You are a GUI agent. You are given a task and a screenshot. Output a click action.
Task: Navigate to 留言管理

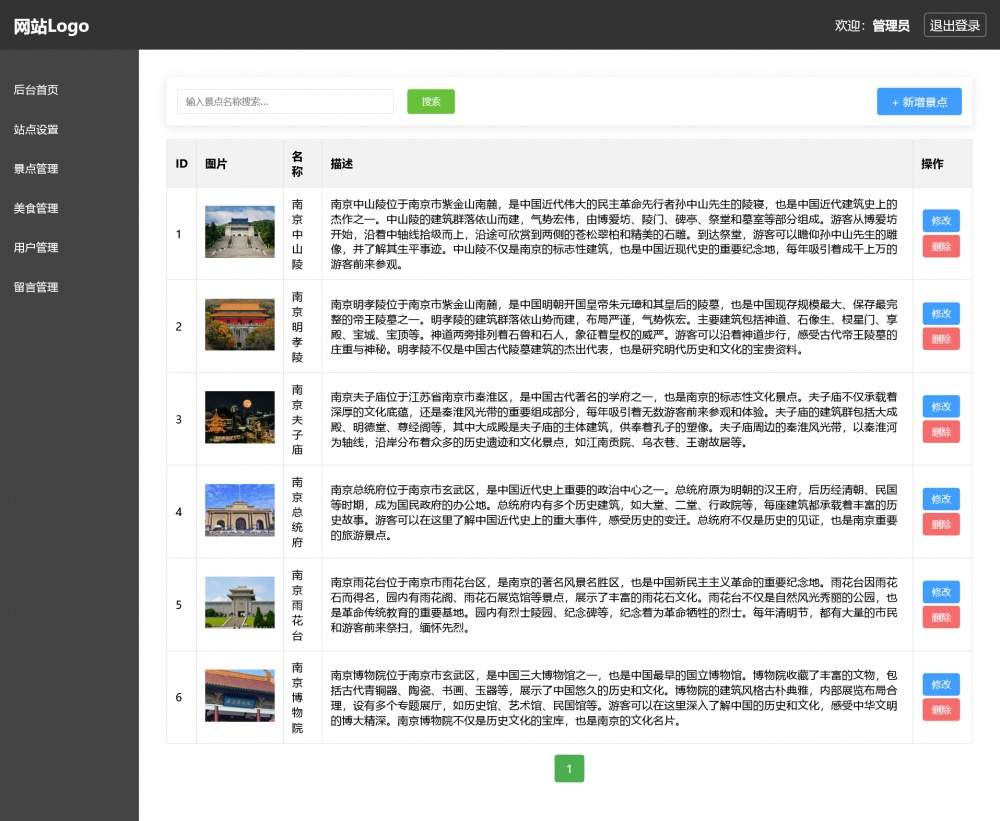(x=36, y=288)
